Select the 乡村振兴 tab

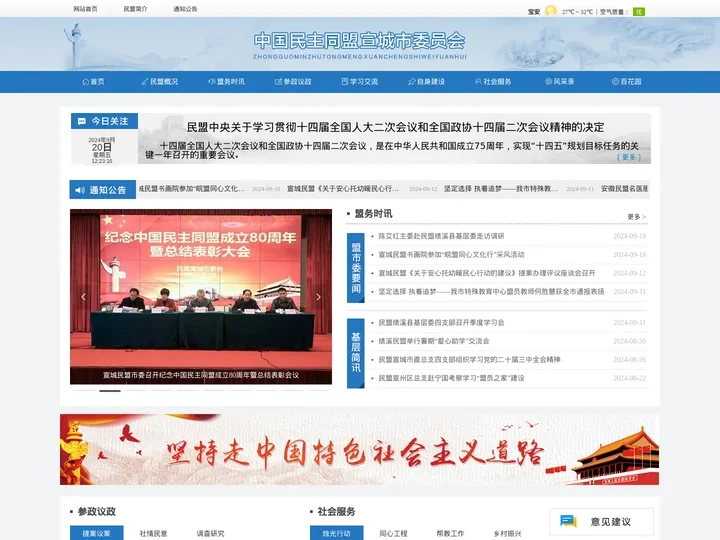pos(507,533)
